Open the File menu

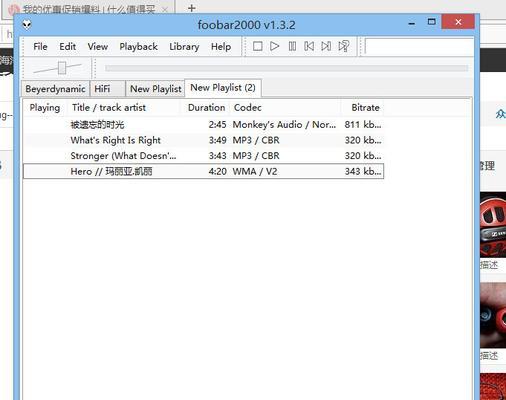[40, 46]
